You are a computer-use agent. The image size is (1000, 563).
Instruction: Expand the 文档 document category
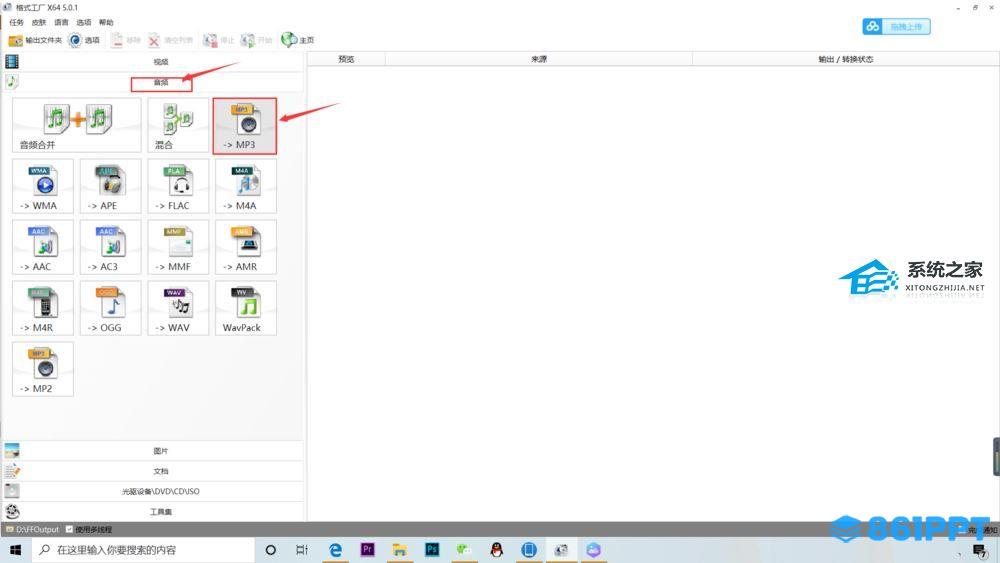[x=153, y=471]
